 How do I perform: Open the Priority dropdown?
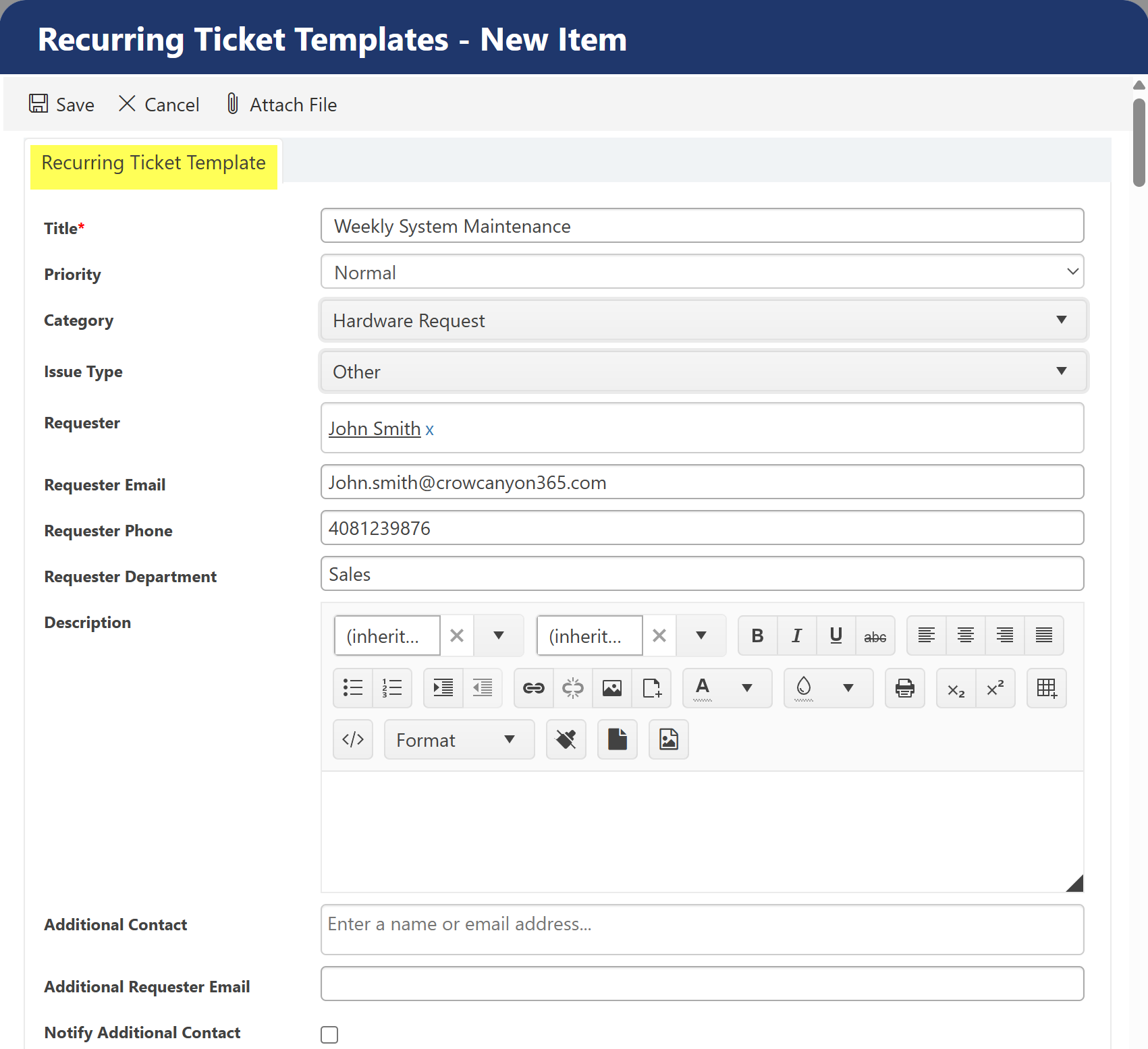tap(702, 272)
